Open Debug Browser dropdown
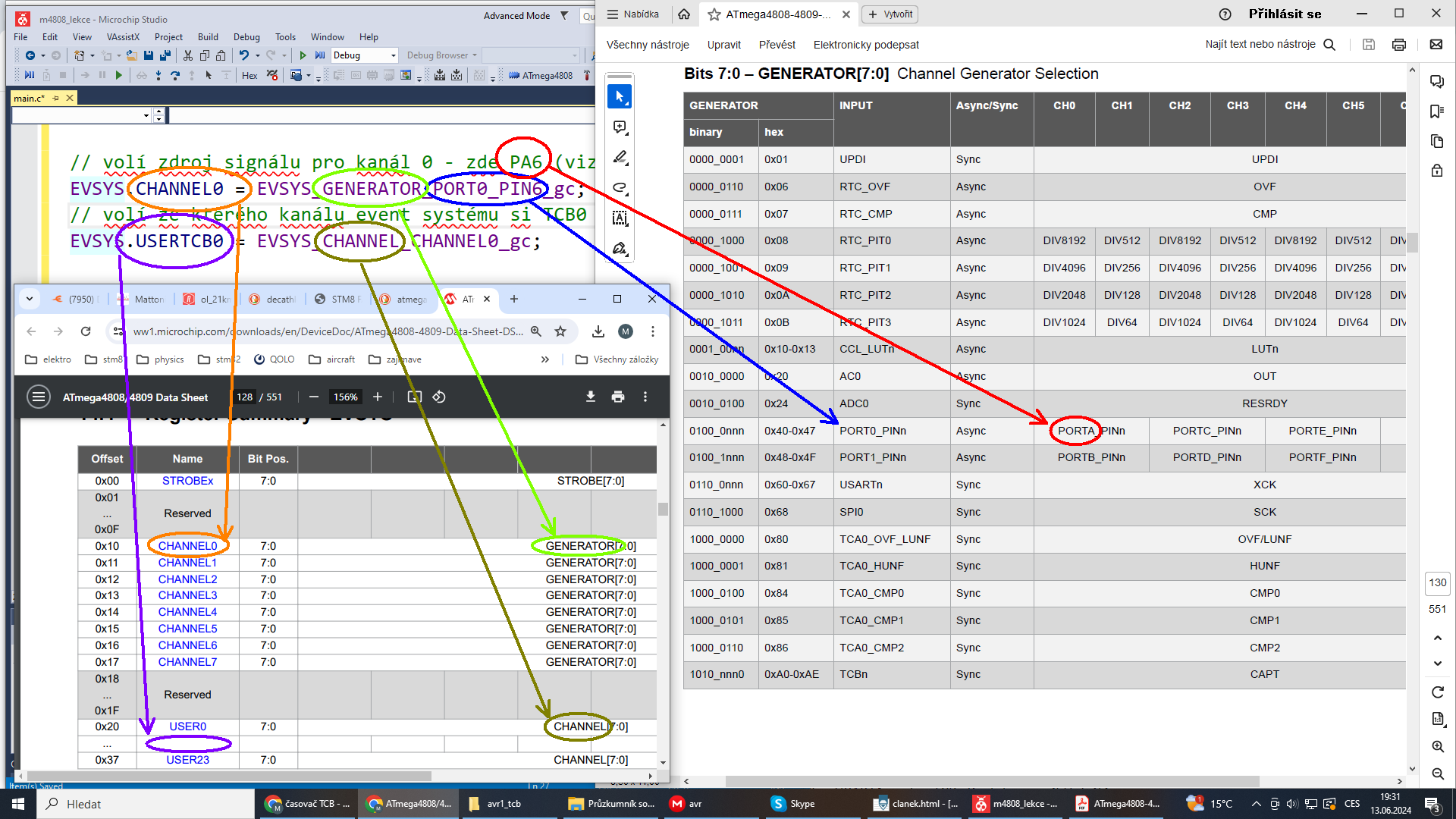The height and width of the screenshot is (819, 1456). (441, 55)
